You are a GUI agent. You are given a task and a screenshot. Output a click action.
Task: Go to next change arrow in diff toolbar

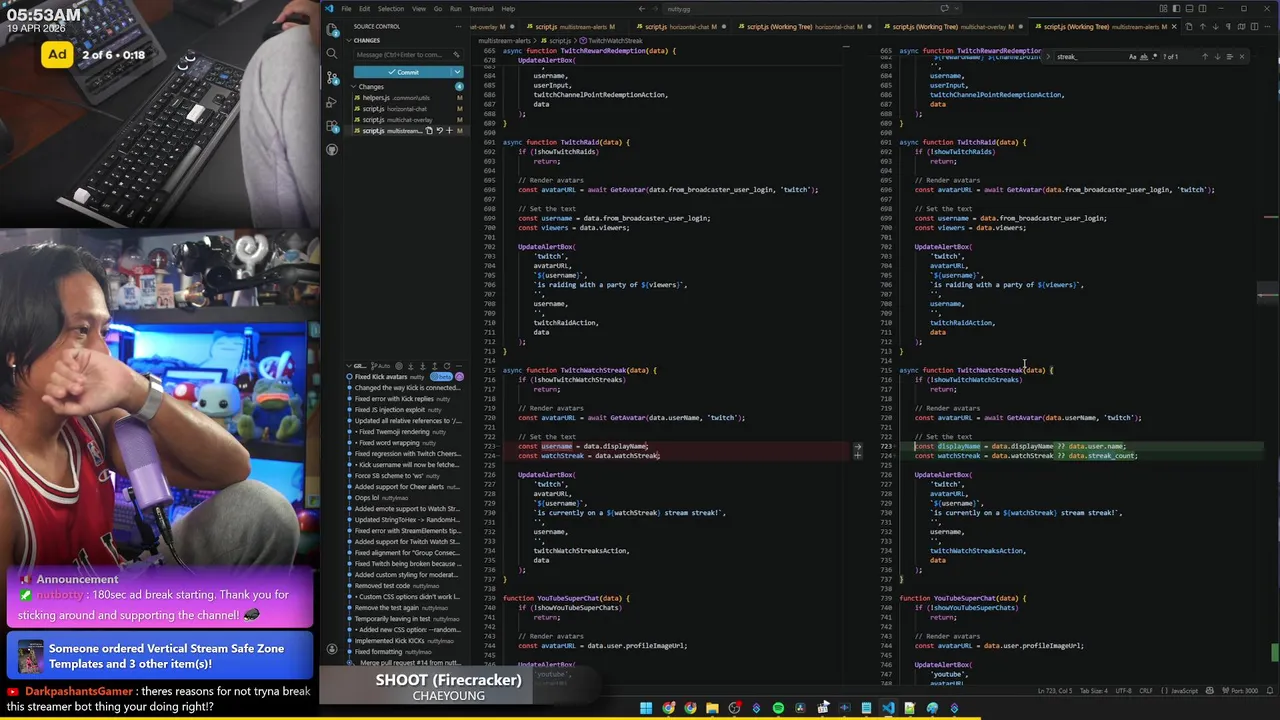pos(1216,27)
